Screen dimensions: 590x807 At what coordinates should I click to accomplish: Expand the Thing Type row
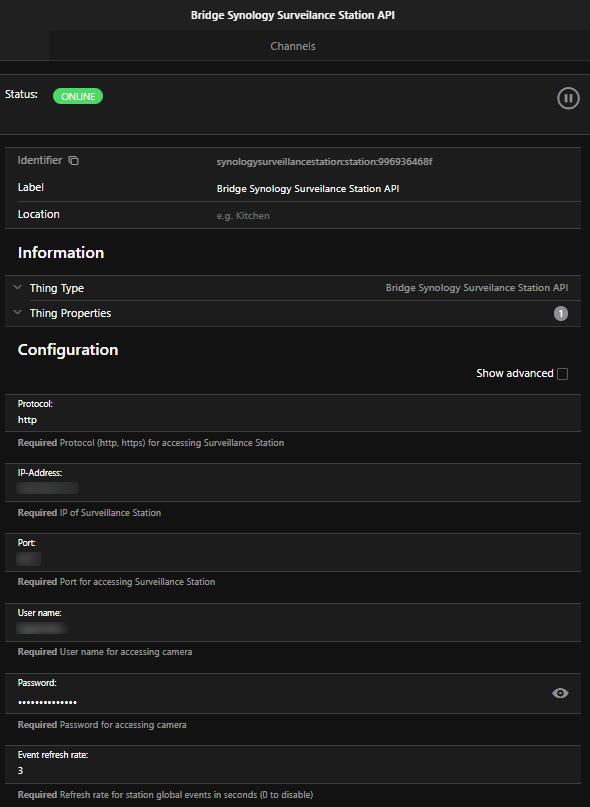[x=293, y=288]
